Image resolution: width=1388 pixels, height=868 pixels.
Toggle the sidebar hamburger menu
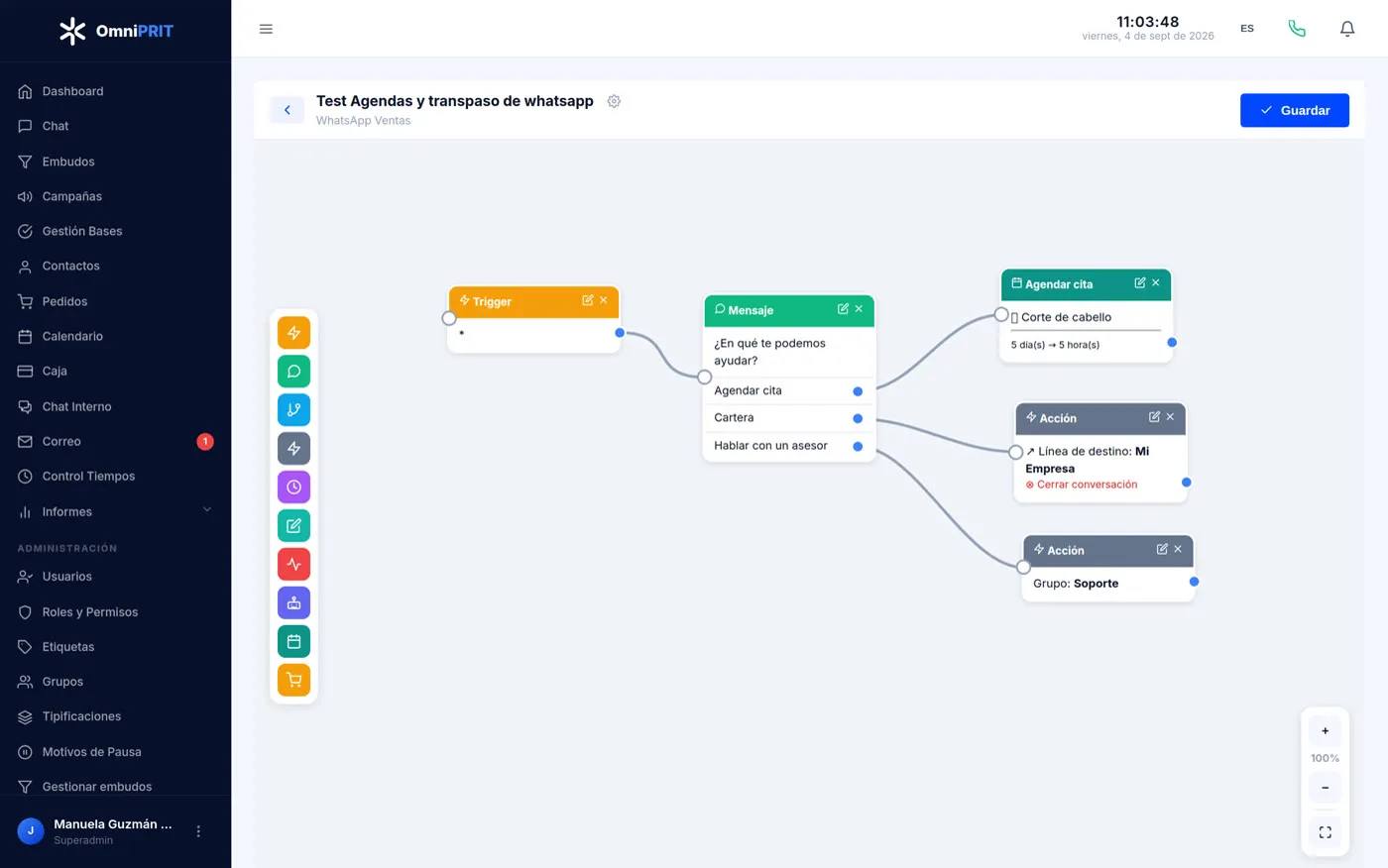click(266, 29)
